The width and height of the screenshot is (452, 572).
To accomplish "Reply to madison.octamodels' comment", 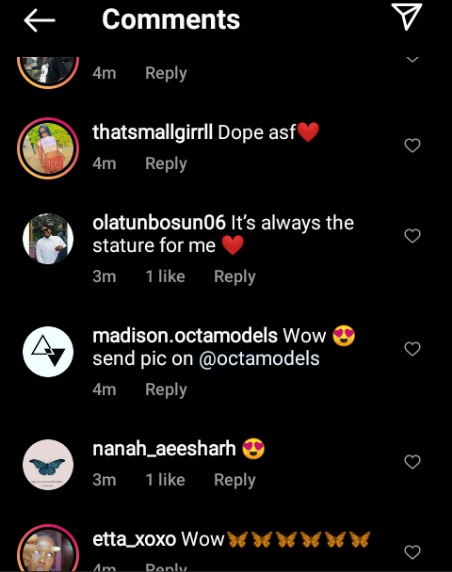I will pos(166,390).
